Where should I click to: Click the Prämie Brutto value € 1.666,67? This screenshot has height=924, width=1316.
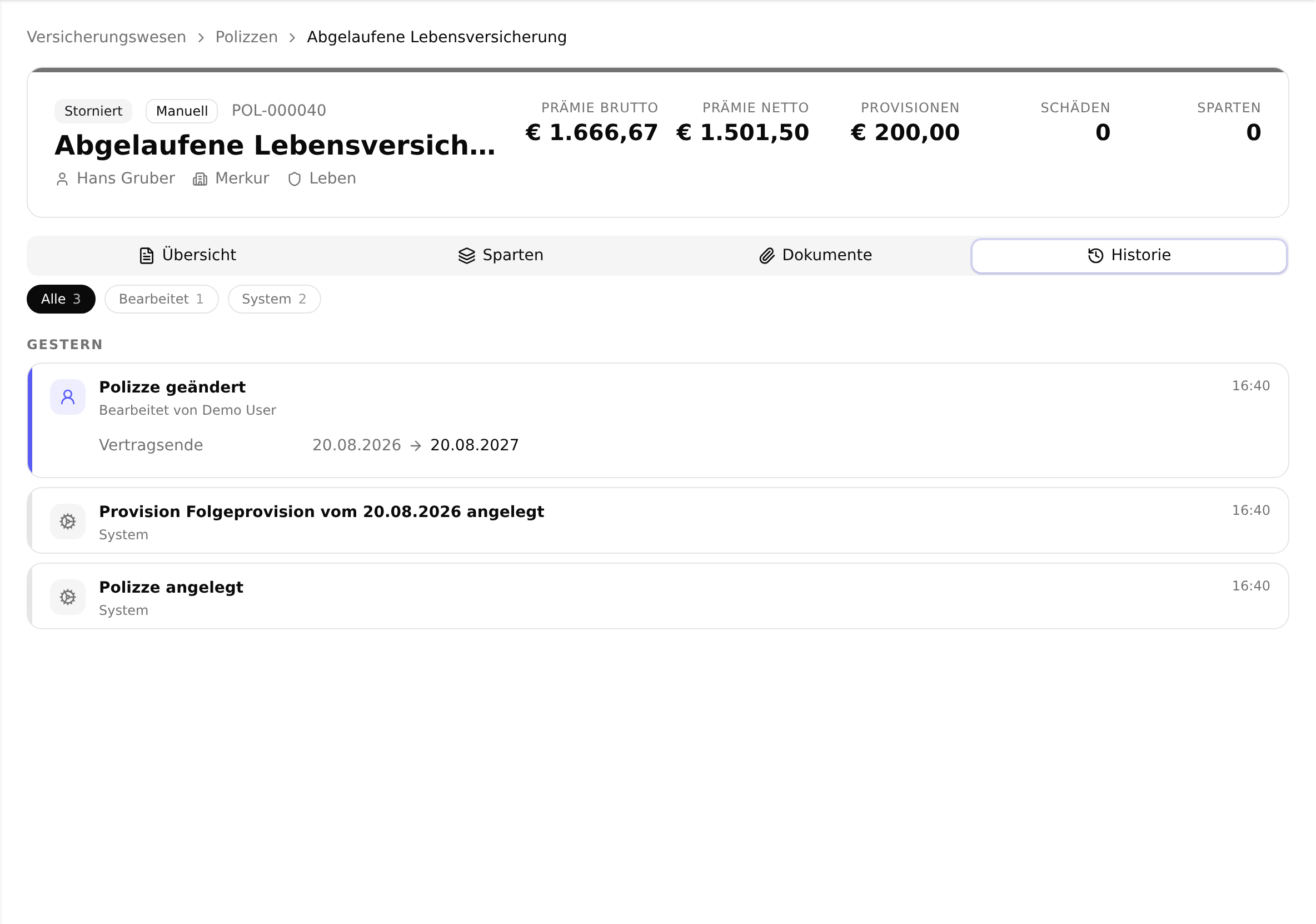(591, 132)
